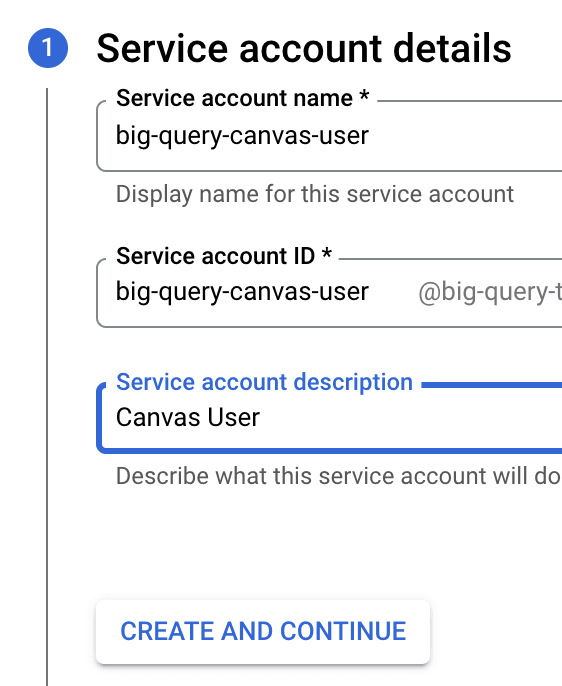The width and height of the screenshot is (562, 686).
Task: Focus the Service account ID input field
Action: coord(329,293)
